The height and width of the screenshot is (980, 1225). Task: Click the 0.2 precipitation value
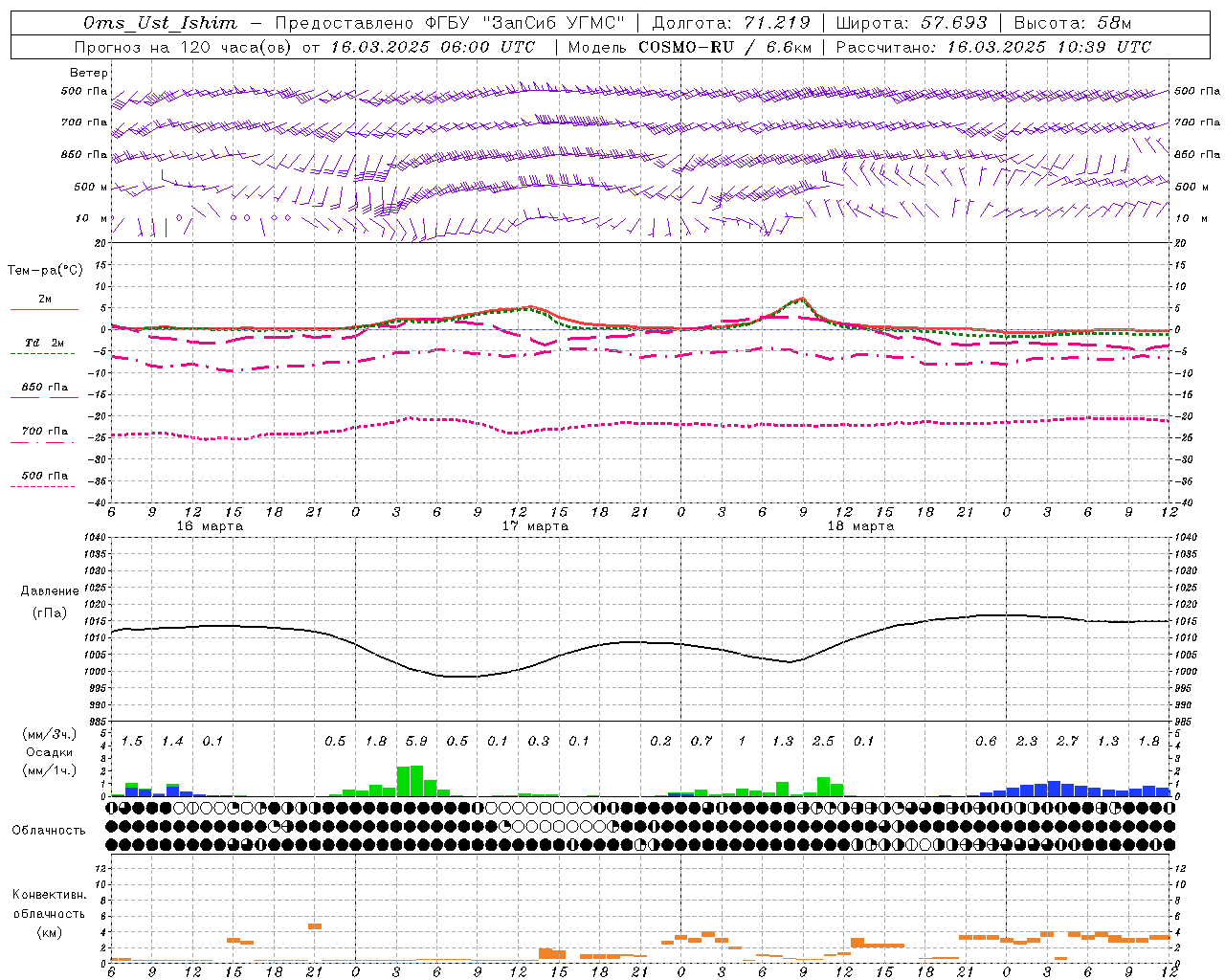tap(660, 742)
